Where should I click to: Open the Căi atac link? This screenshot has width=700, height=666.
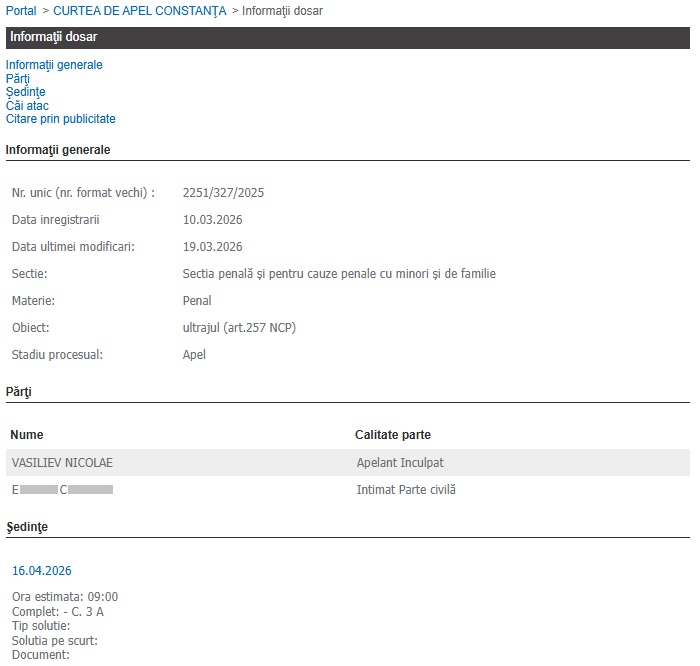click(x=27, y=105)
